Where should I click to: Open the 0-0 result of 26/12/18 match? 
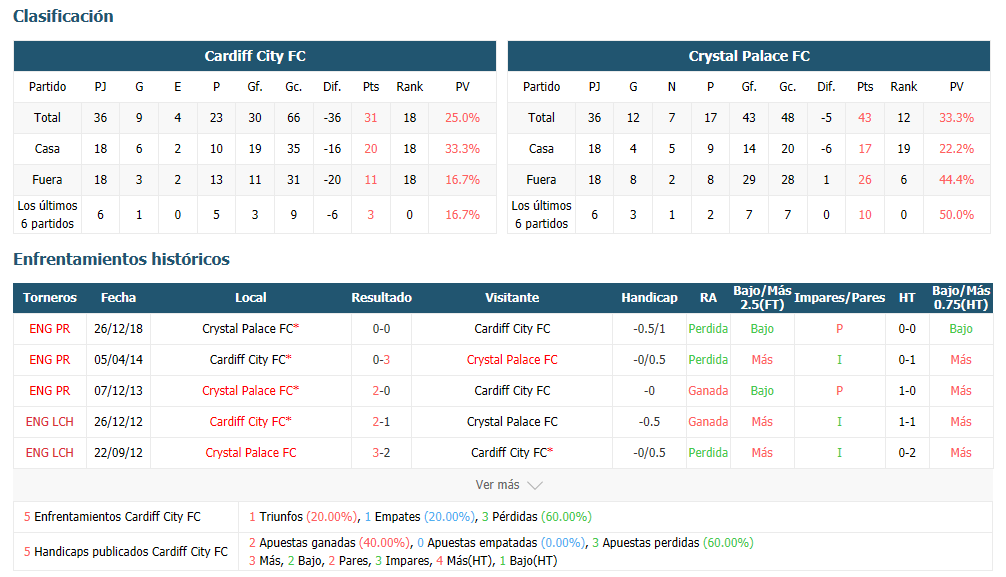[381, 329]
